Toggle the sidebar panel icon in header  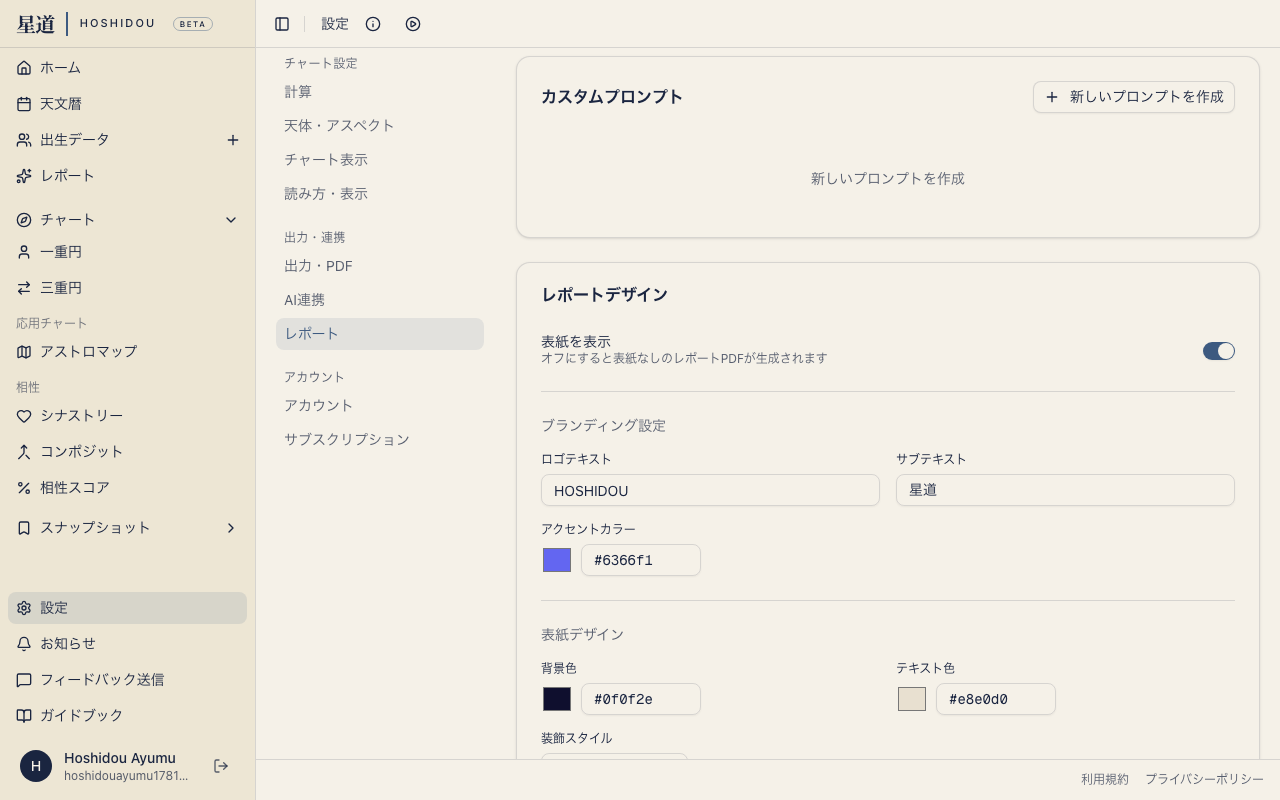(x=282, y=24)
